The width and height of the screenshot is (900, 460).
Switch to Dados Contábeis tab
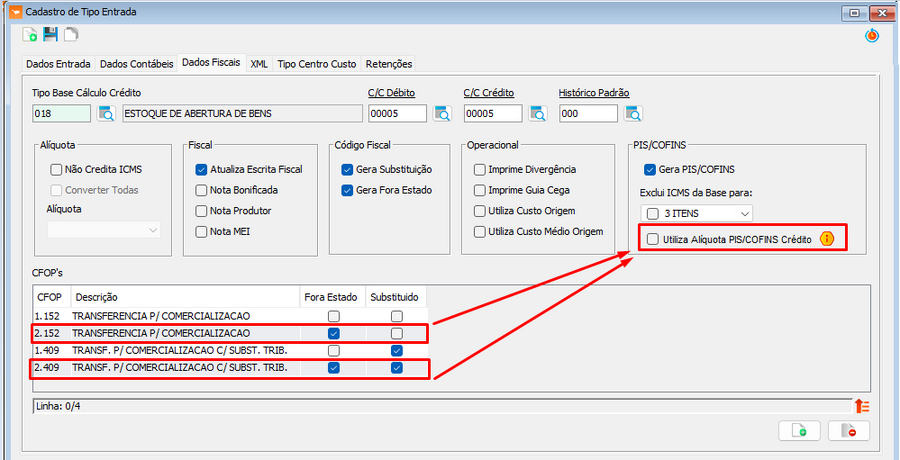[x=137, y=64]
